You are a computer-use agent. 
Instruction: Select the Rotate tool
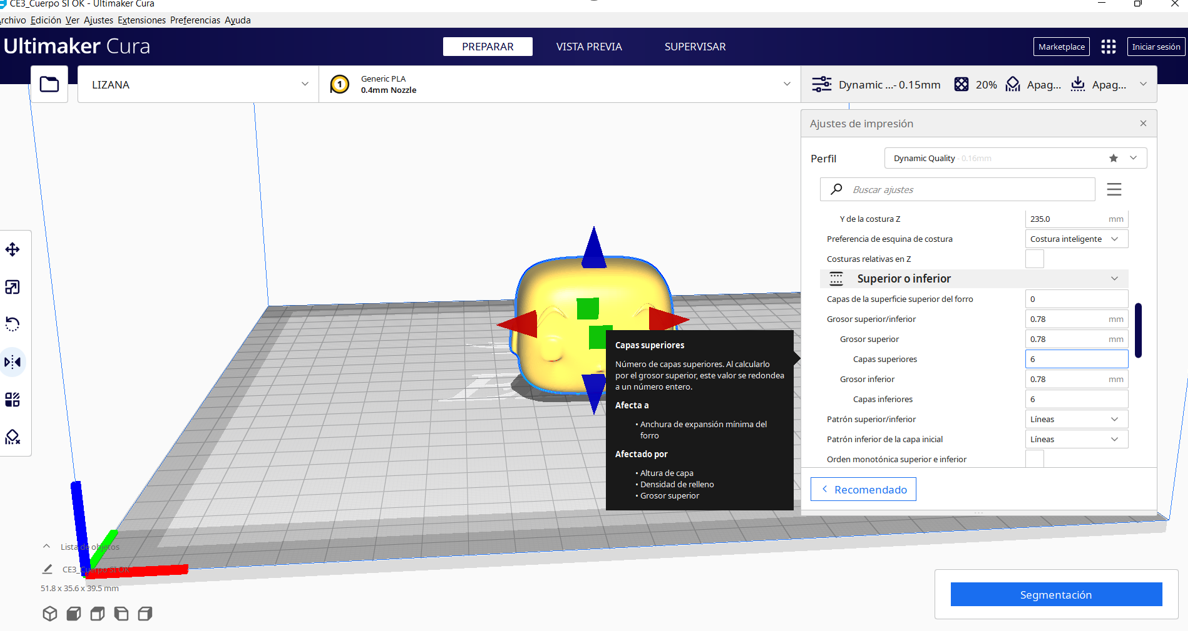click(x=13, y=324)
